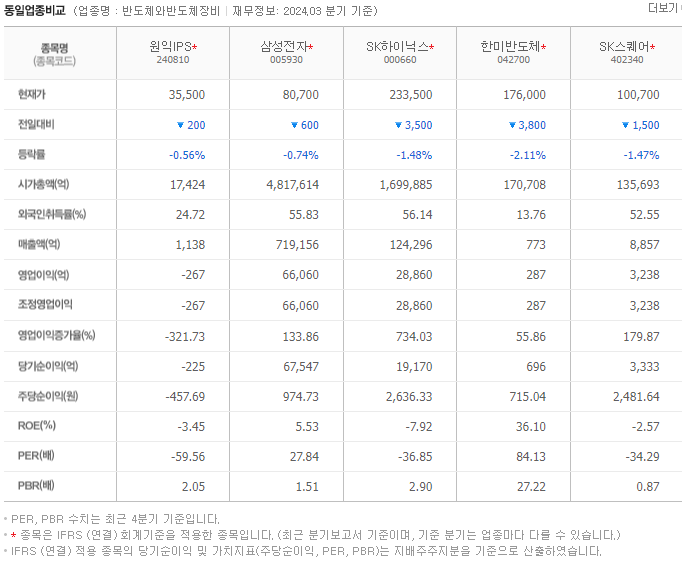Open the SK하이닉스 stock name link
The width and height of the screenshot is (682, 562).
pos(397,46)
